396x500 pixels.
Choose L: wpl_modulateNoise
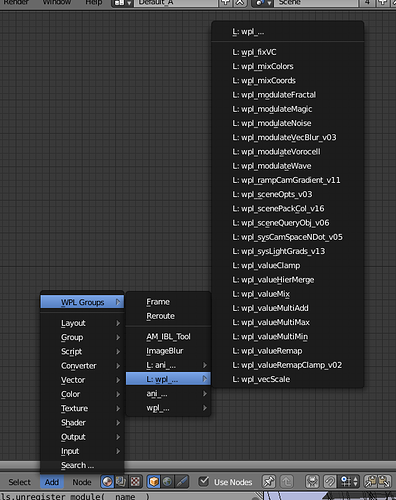[x=288, y=123]
